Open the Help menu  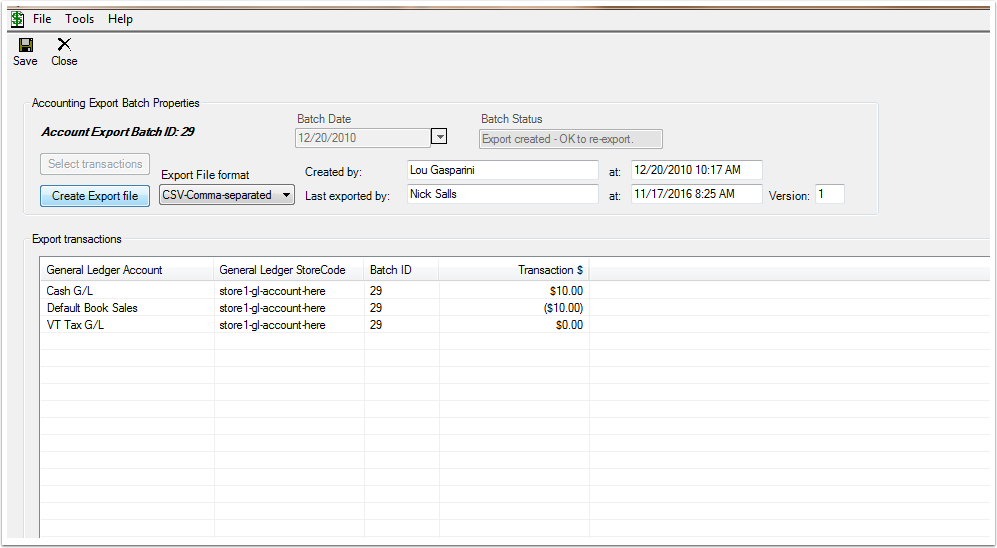click(120, 19)
